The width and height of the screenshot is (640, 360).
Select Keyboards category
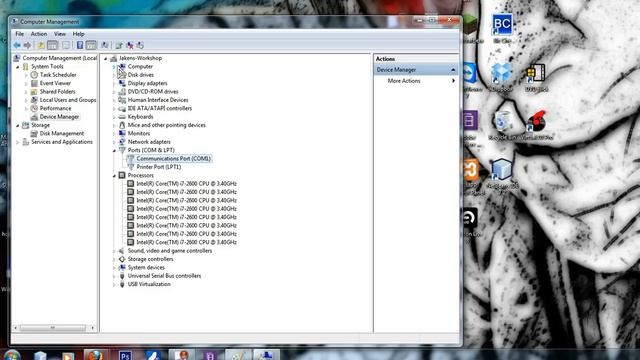[x=140, y=117]
